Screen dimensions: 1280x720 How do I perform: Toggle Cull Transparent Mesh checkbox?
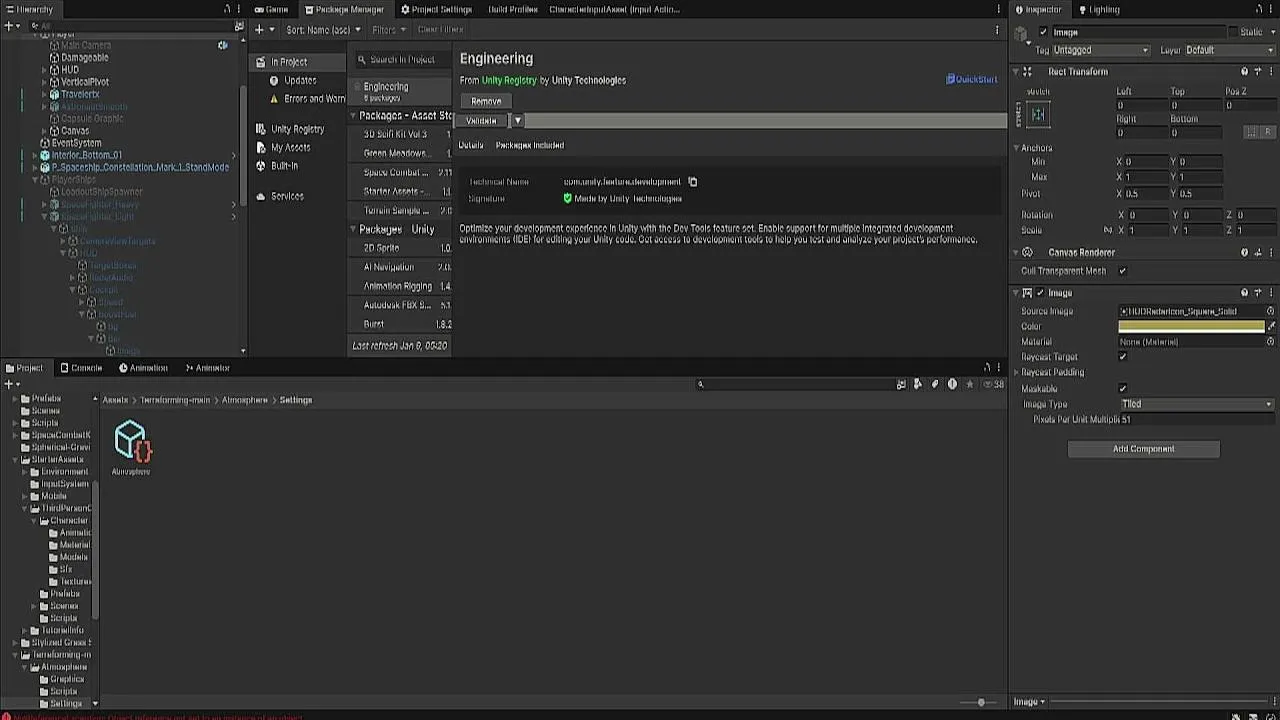[x=1122, y=271]
